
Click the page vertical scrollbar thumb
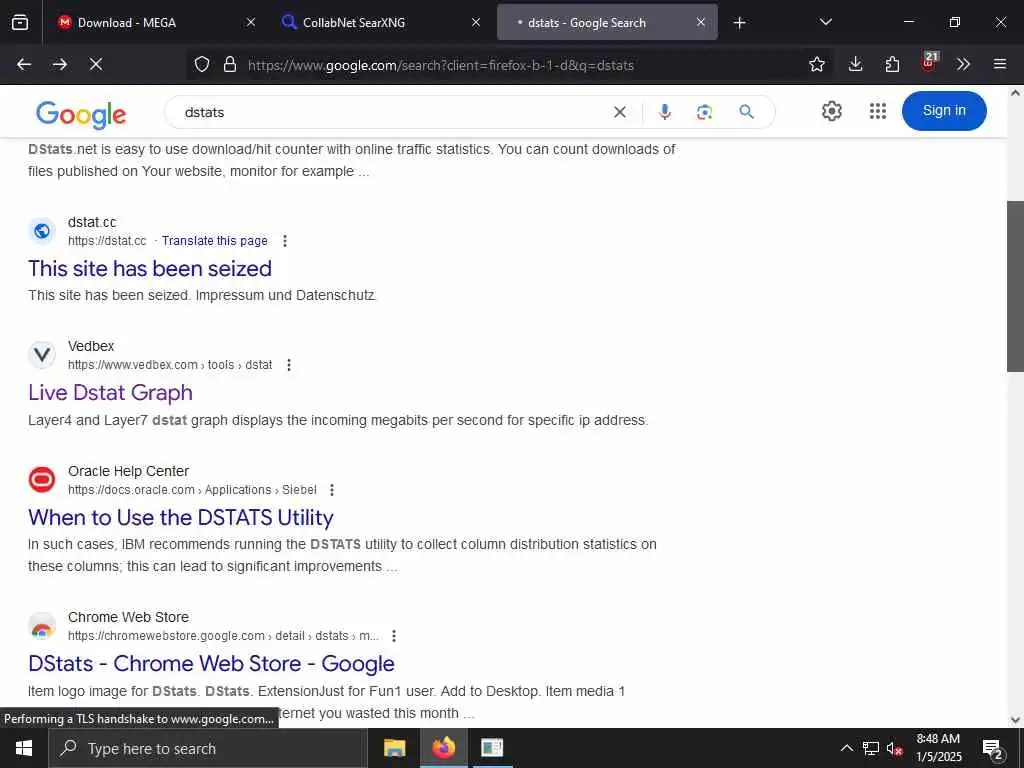tap(1015, 286)
